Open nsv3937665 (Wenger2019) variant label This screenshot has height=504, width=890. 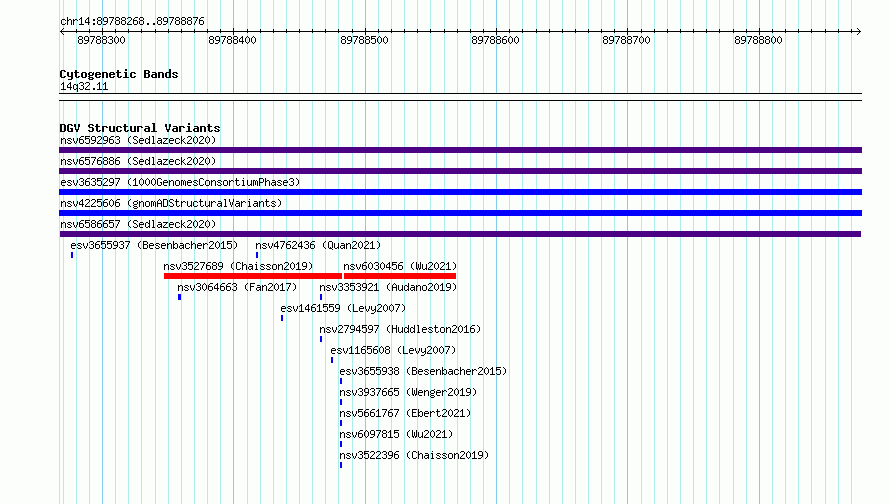pyautogui.click(x=408, y=392)
